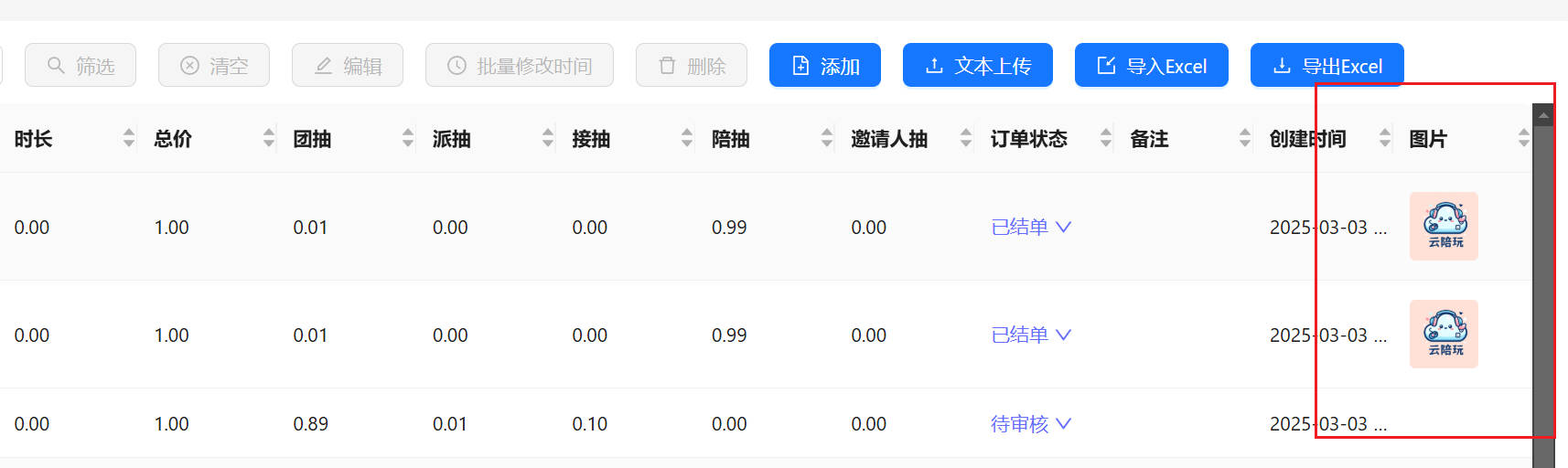1568x468 pixels.
Task: Click the first row 0.99 陪抽 value
Action: 729,228
